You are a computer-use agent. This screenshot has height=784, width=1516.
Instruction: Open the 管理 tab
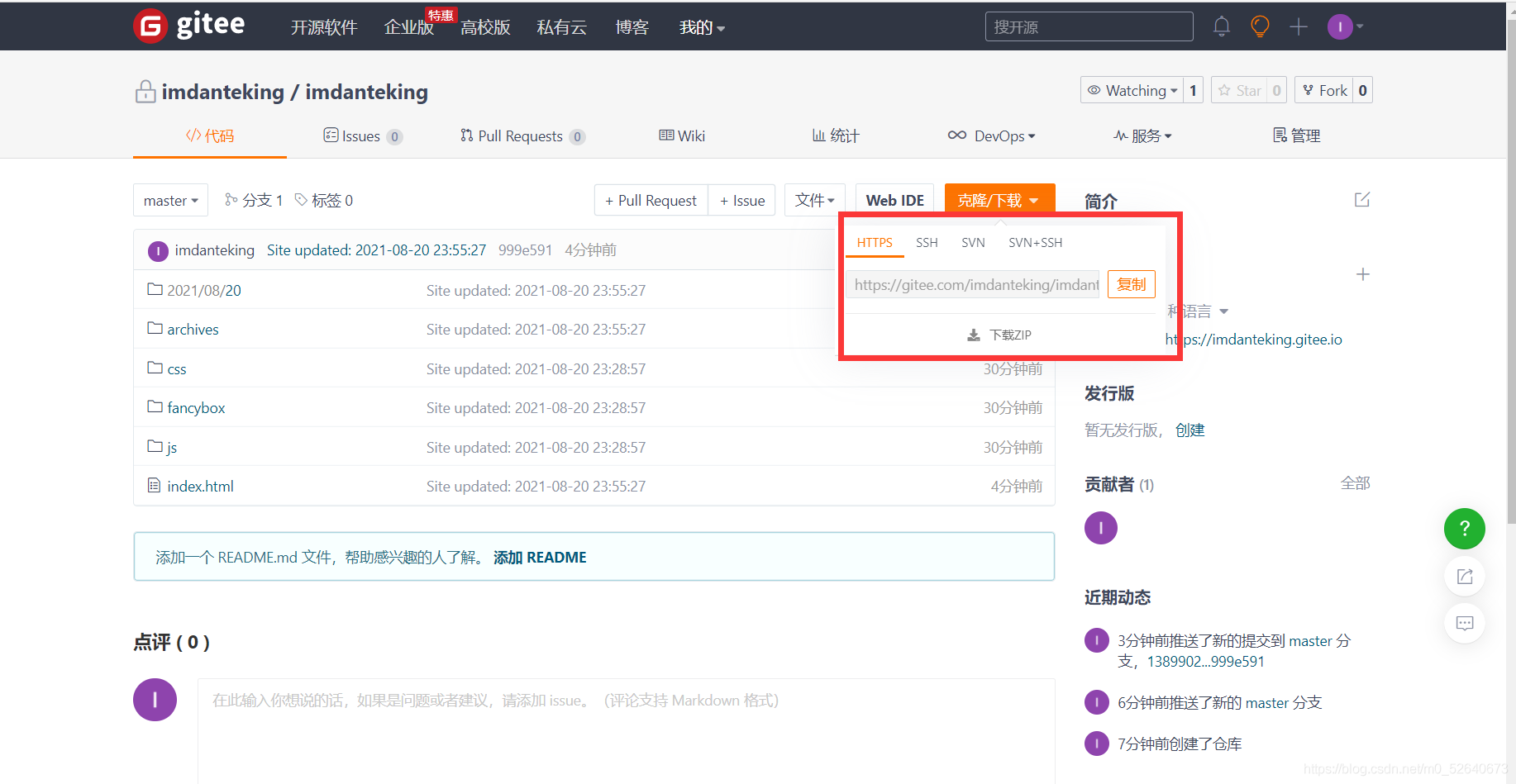(1296, 135)
